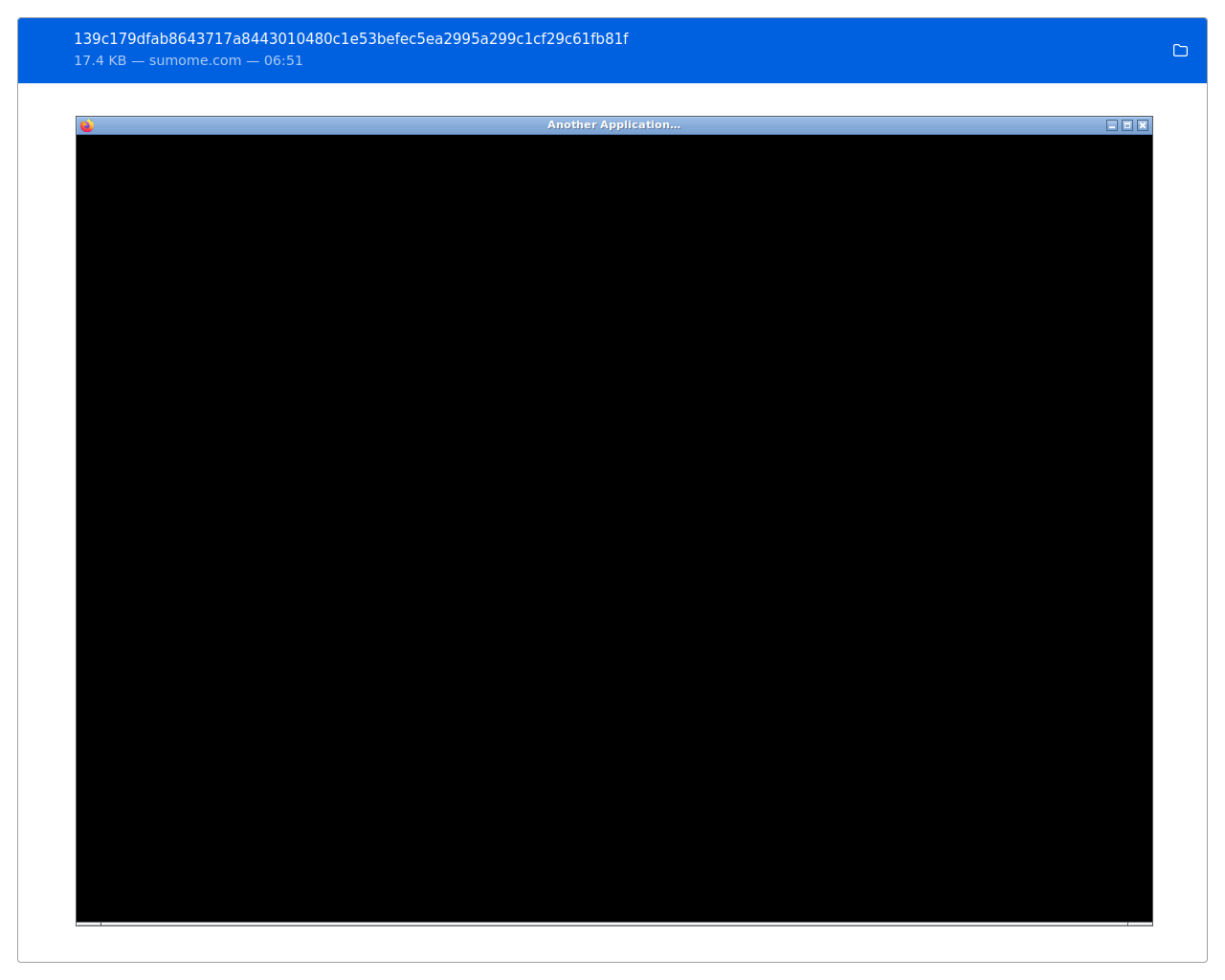The width and height of the screenshot is (1225, 980).
Task: Click the sumome.com source text
Action: (195, 60)
